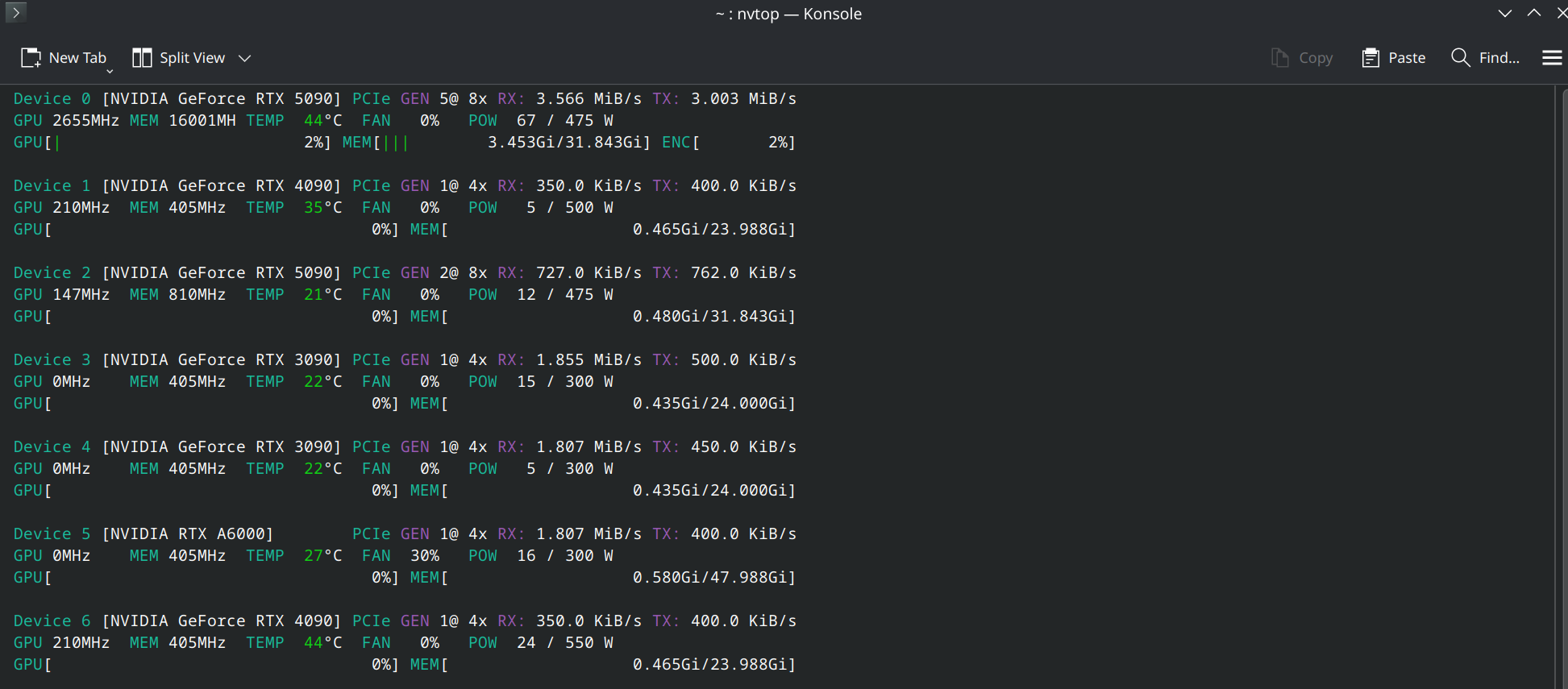Screen dimensions: 1568x689
Task: Click the Split View button
Action: click(x=179, y=58)
